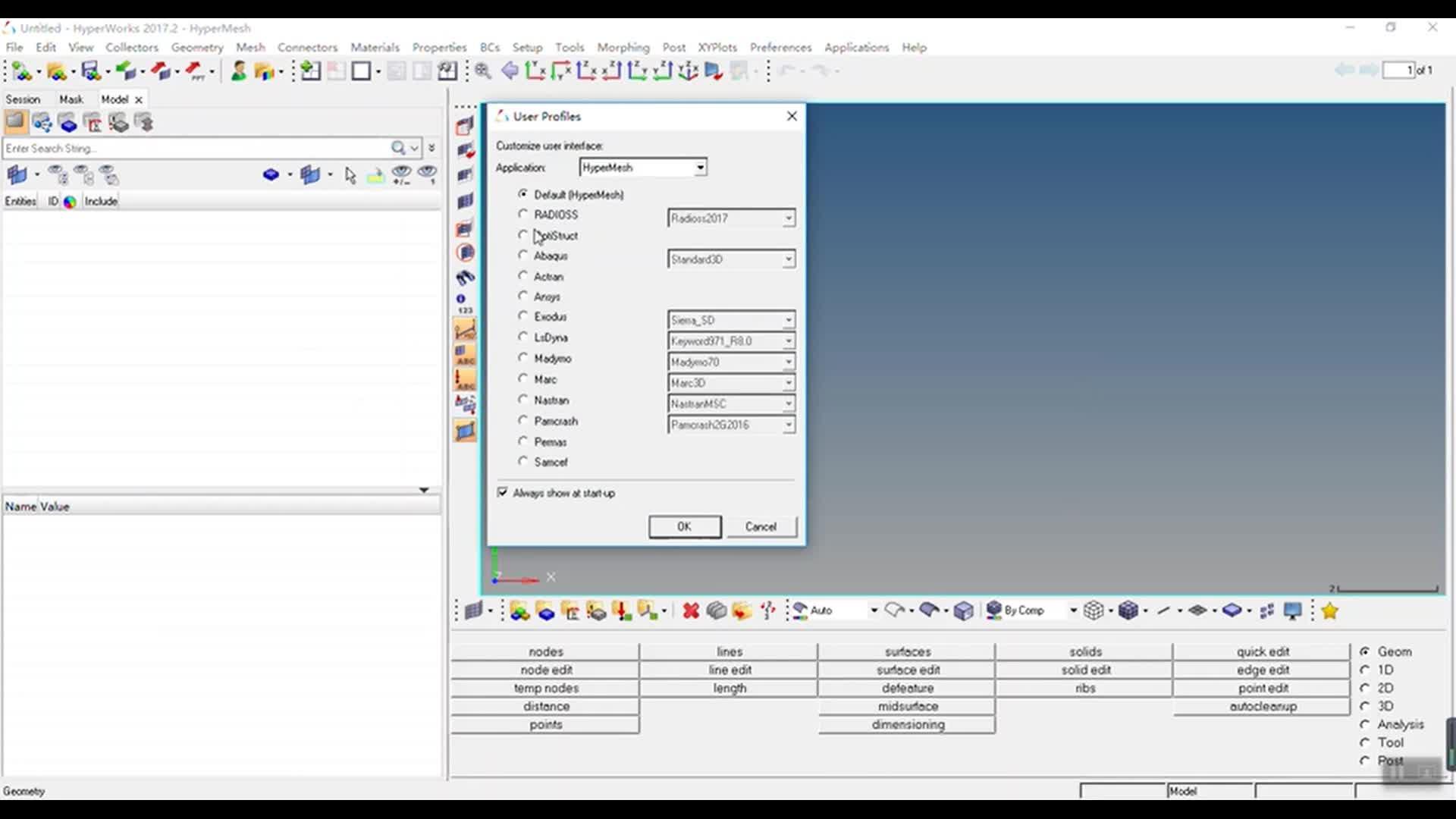Image resolution: width=1456 pixels, height=819 pixels.
Task: Open the By Comp color mode dropdown
Action: click(1072, 610)
